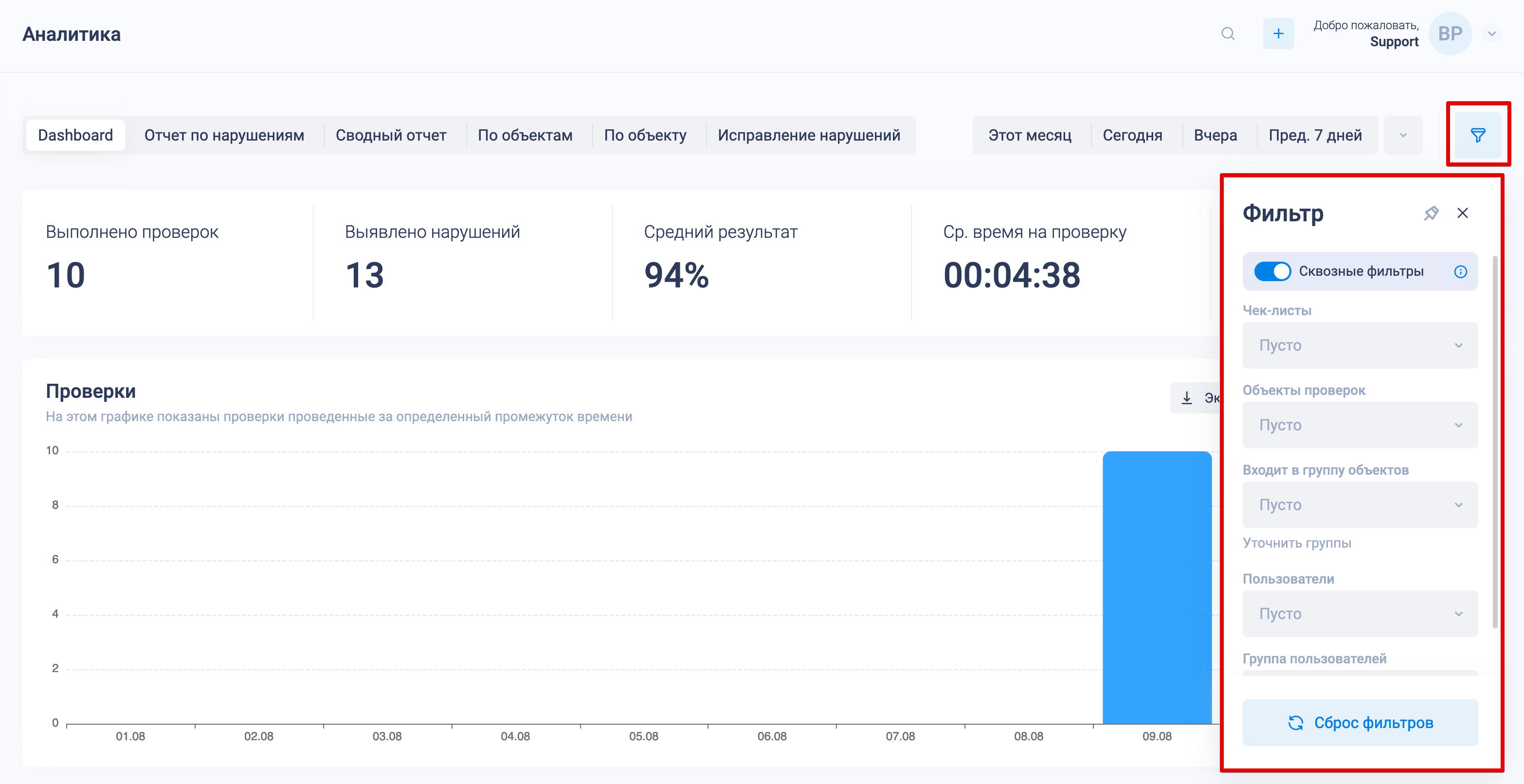
Task: Click the plus add button in header
Action: coord(1278,34)
